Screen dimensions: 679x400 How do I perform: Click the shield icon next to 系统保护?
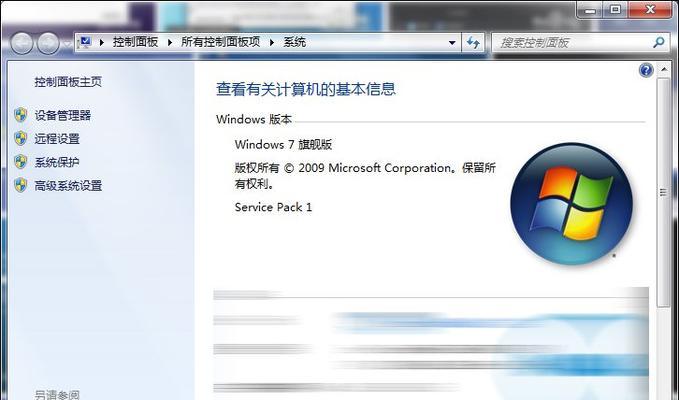coord(20,162)
